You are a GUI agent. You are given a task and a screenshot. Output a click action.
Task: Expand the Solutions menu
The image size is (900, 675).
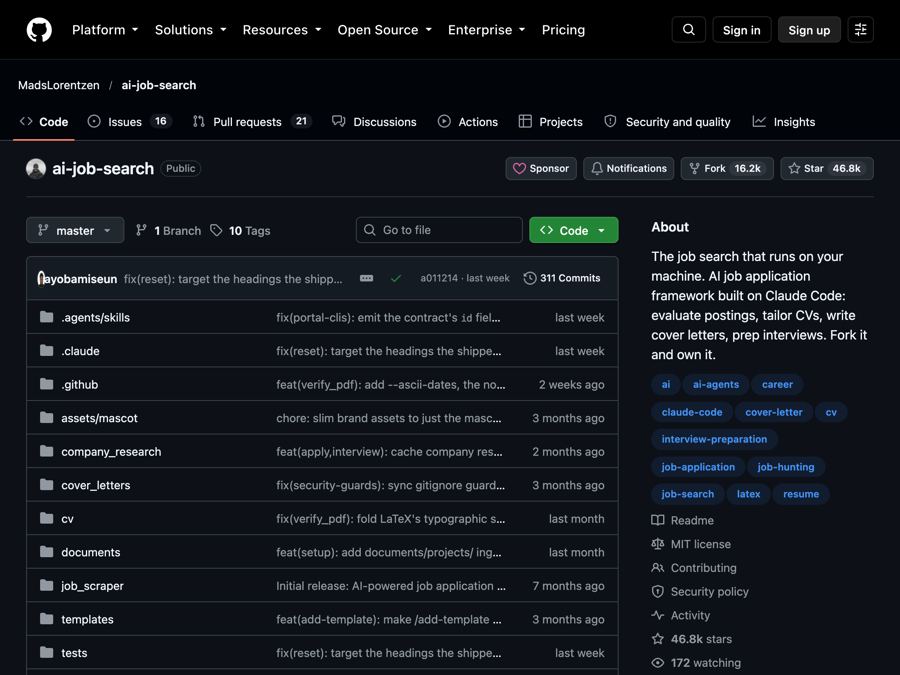[x=191, y=30]
